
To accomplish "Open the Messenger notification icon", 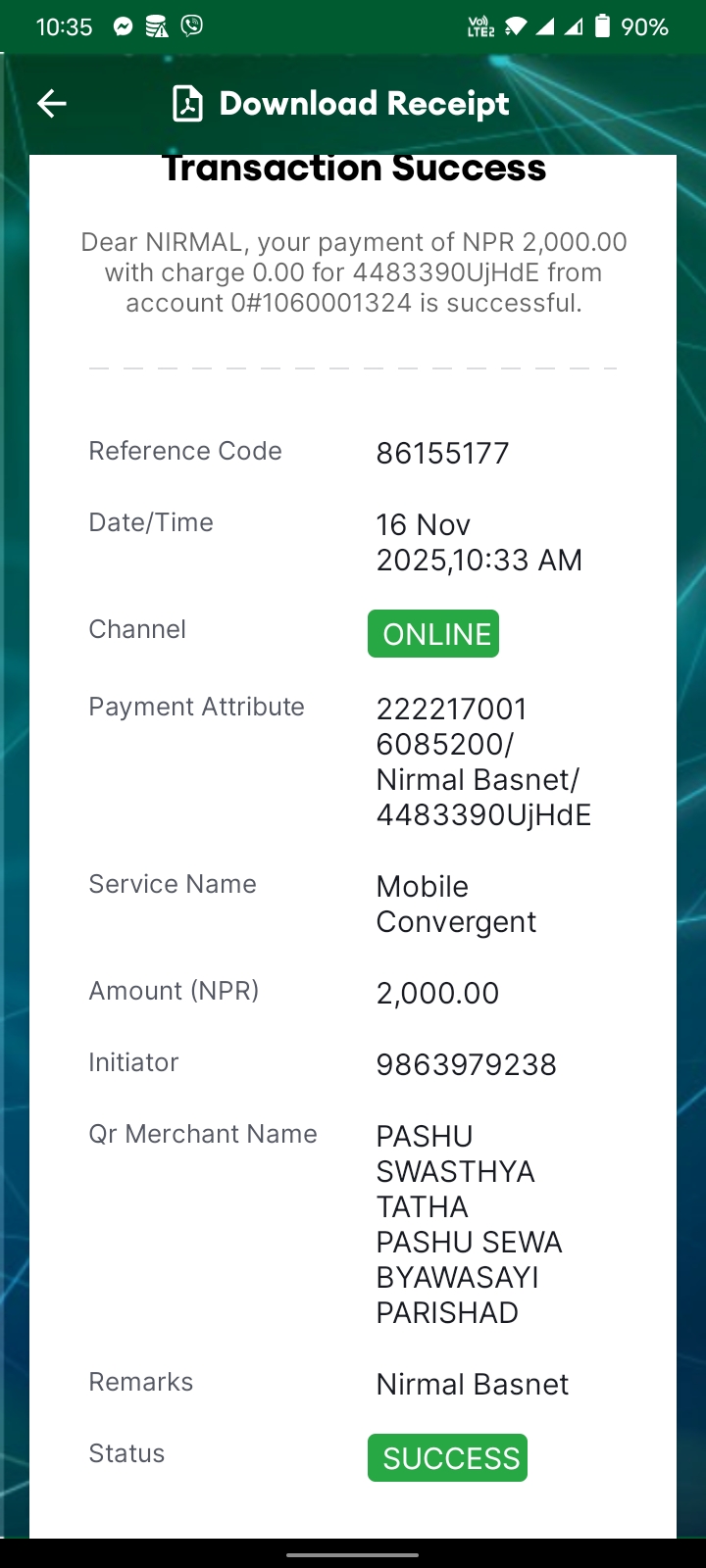I will pos(123,26).
